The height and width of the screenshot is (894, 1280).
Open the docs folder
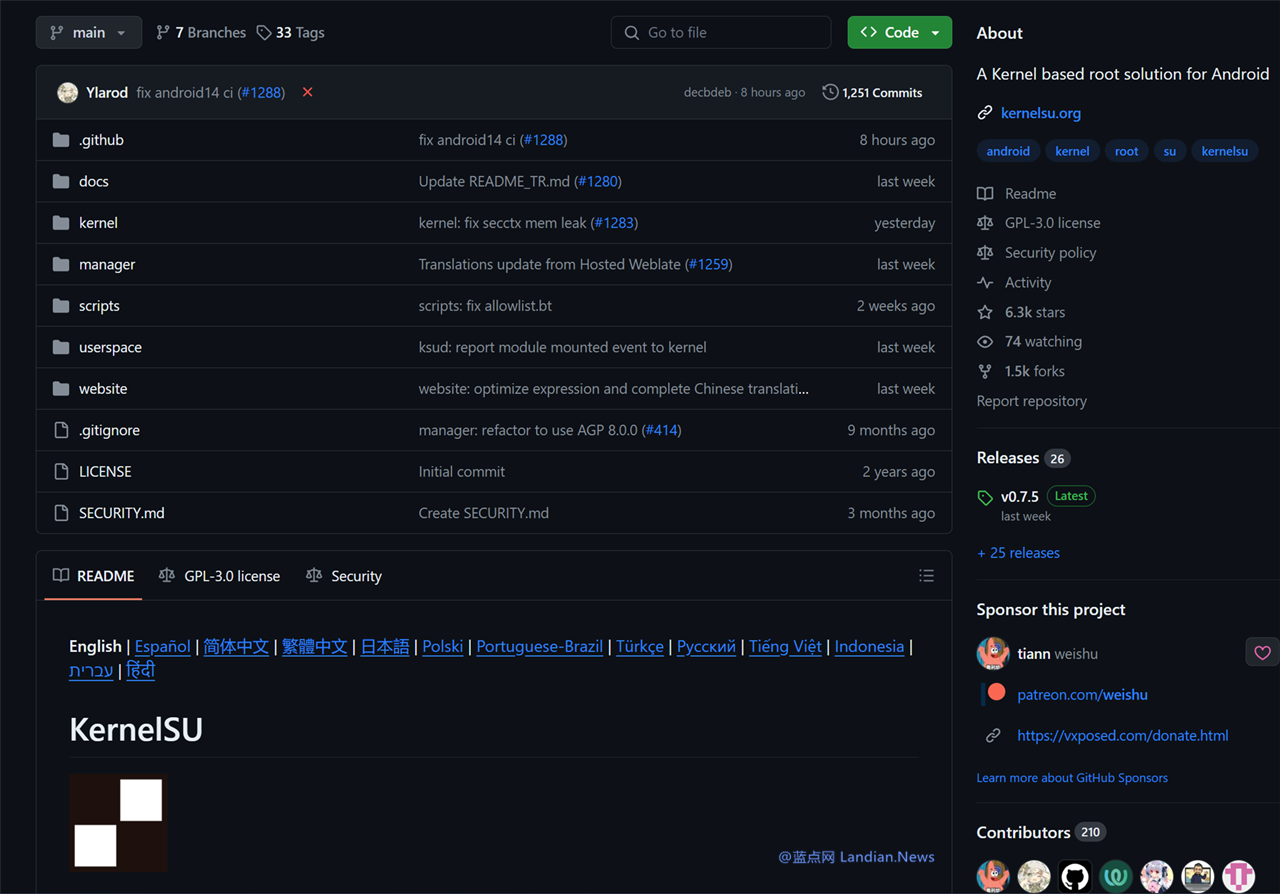click(94, 181)
